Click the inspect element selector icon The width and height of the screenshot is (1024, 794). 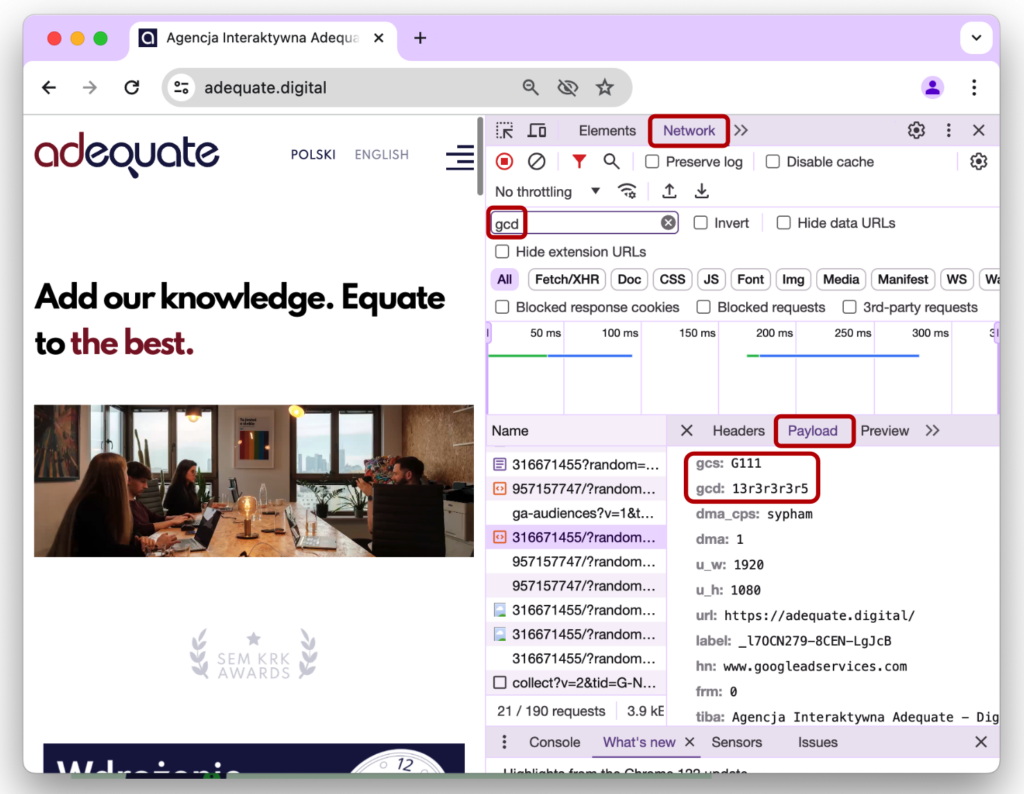tap(505, 131)
